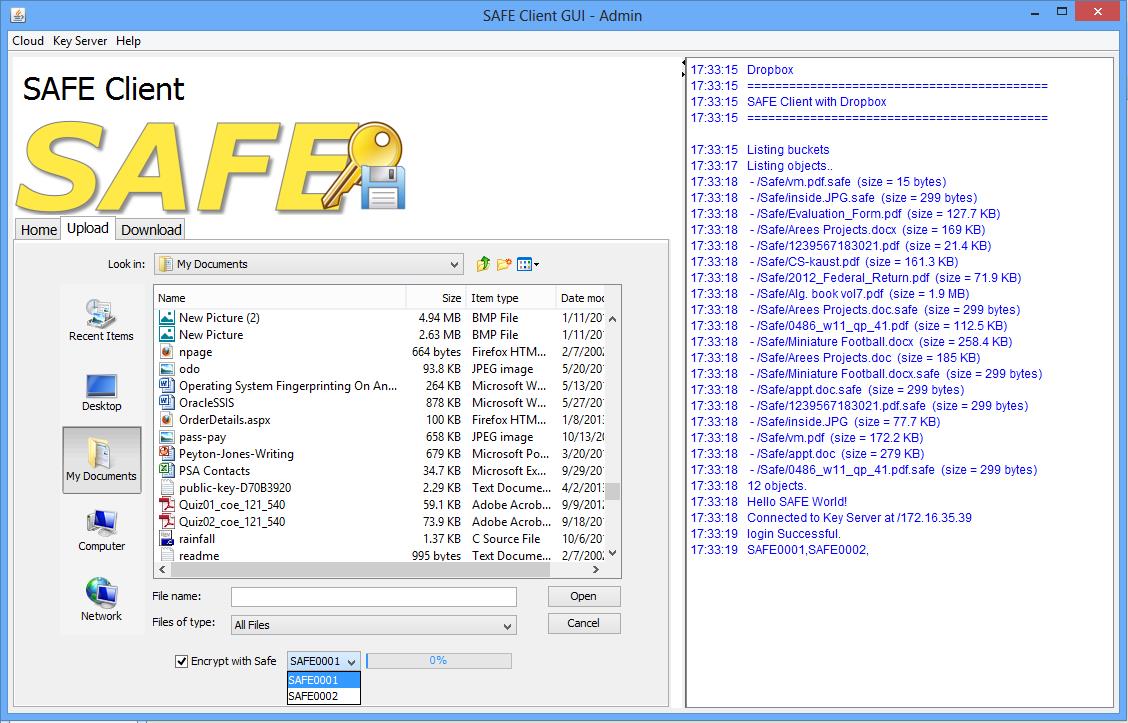
Task: Open the view menu icon
Action: 527,264
